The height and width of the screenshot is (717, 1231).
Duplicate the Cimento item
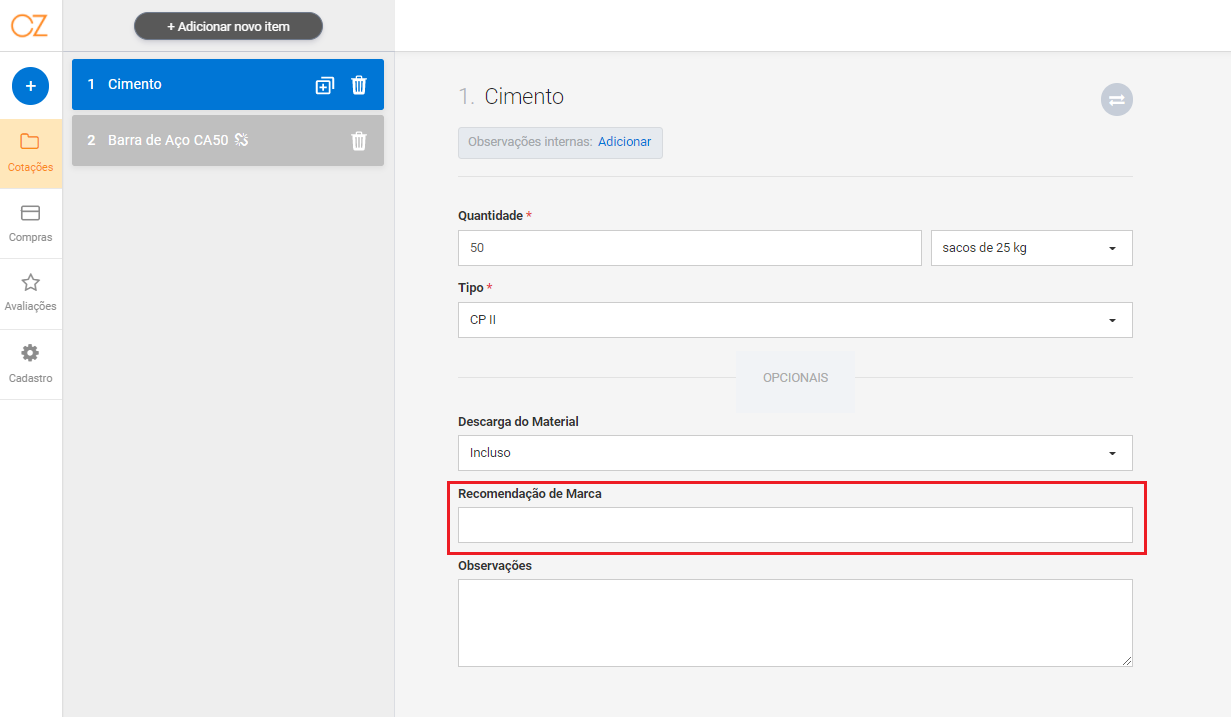point(324,85)
